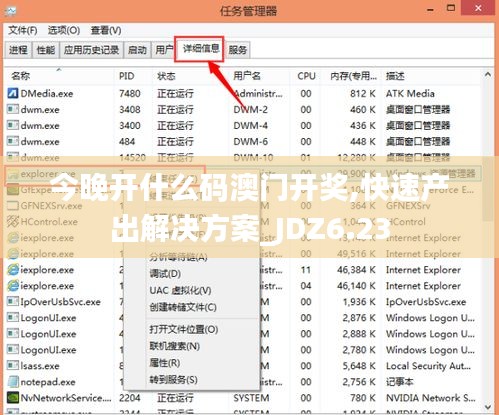Choose 调试(D) in context menu
499x415 pixels.
(x=165, y=274)
